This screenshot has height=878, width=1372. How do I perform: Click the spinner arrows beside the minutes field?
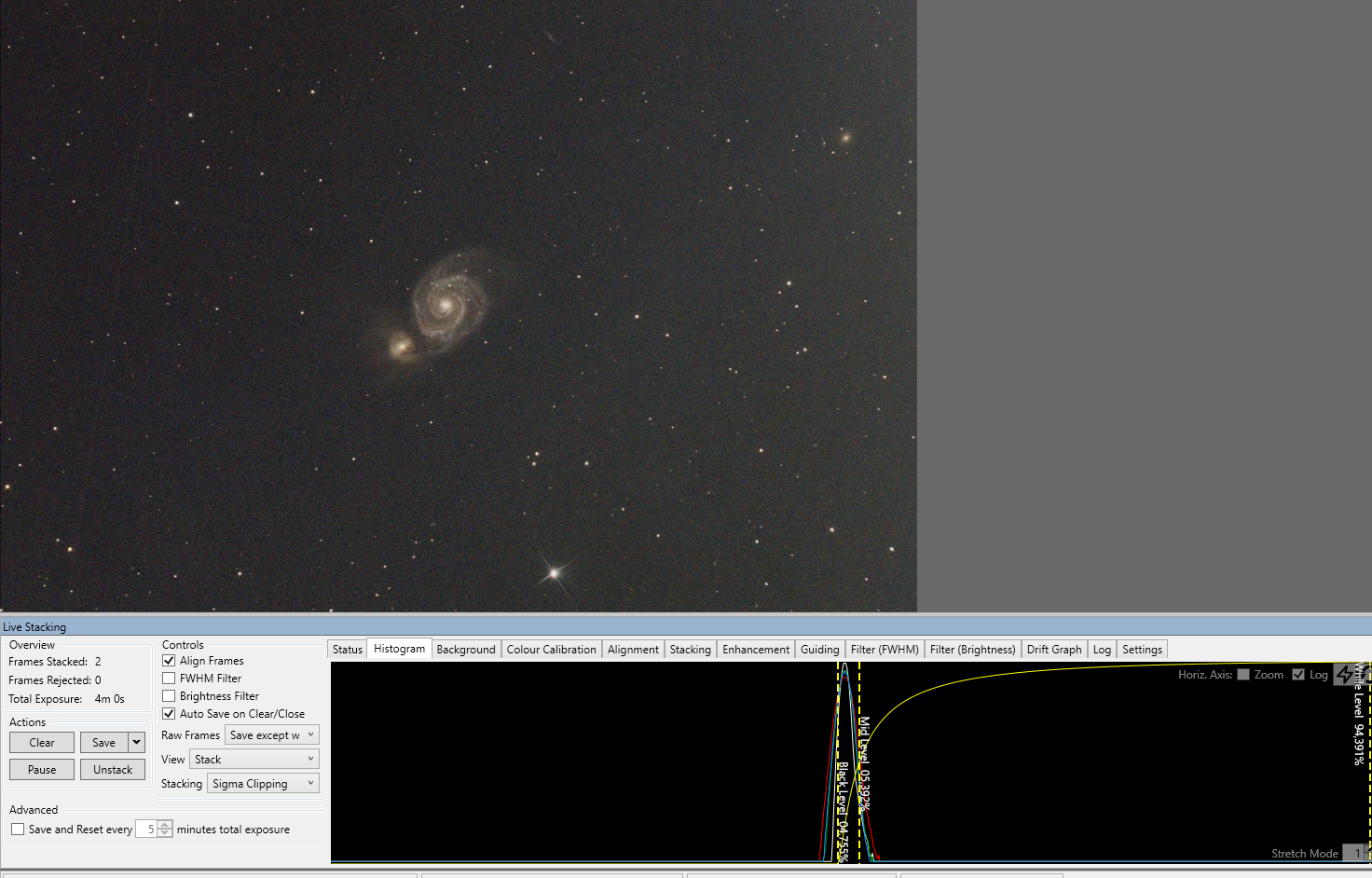[x=165, y=829]
